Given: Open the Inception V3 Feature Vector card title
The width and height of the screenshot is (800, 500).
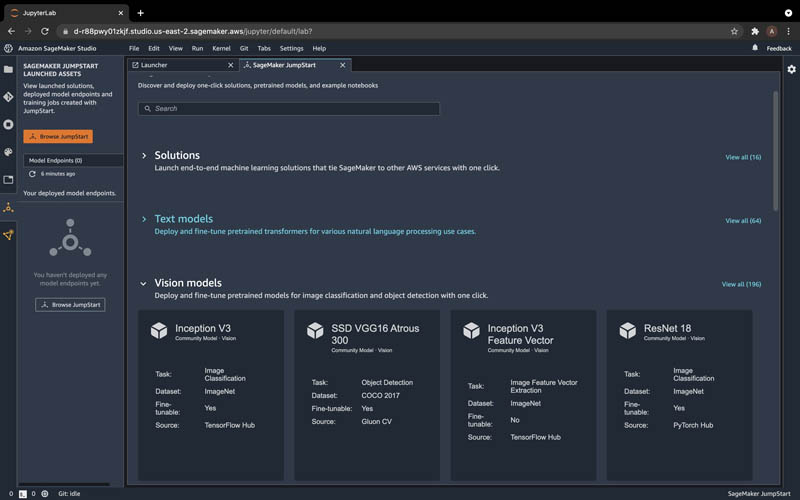Looking at the screenshot, I should (x=520, y=334).
